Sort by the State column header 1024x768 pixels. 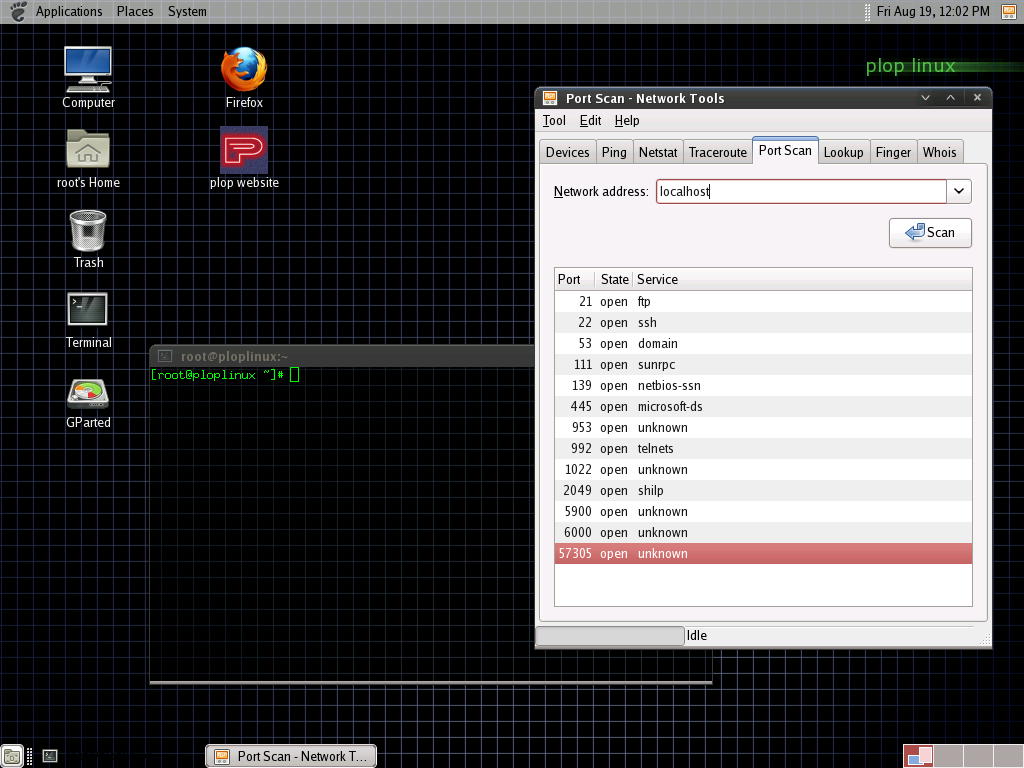(614, 279)
